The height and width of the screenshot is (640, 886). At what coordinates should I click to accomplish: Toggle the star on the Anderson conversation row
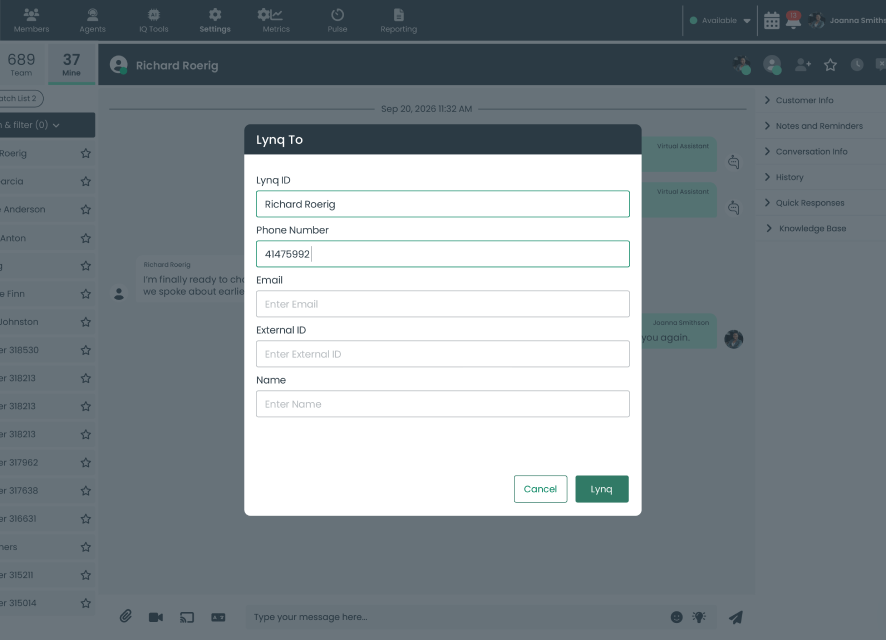[86, 210]
